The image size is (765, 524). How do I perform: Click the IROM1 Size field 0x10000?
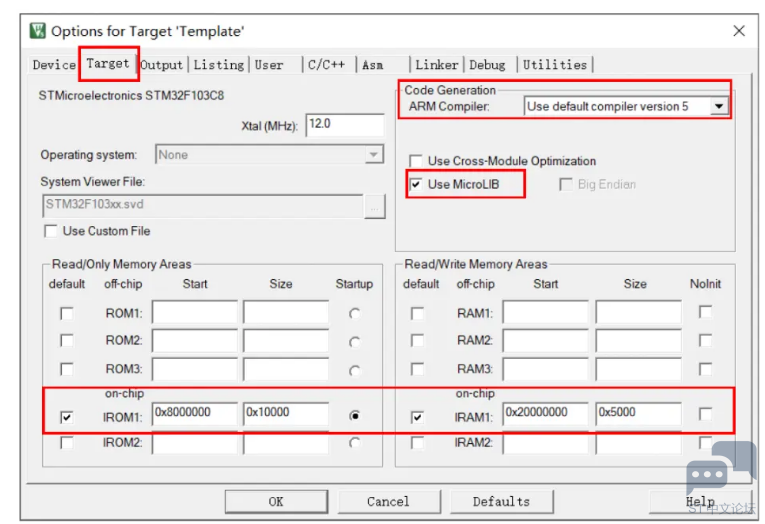pyautogui.click(x=286, y=413)
